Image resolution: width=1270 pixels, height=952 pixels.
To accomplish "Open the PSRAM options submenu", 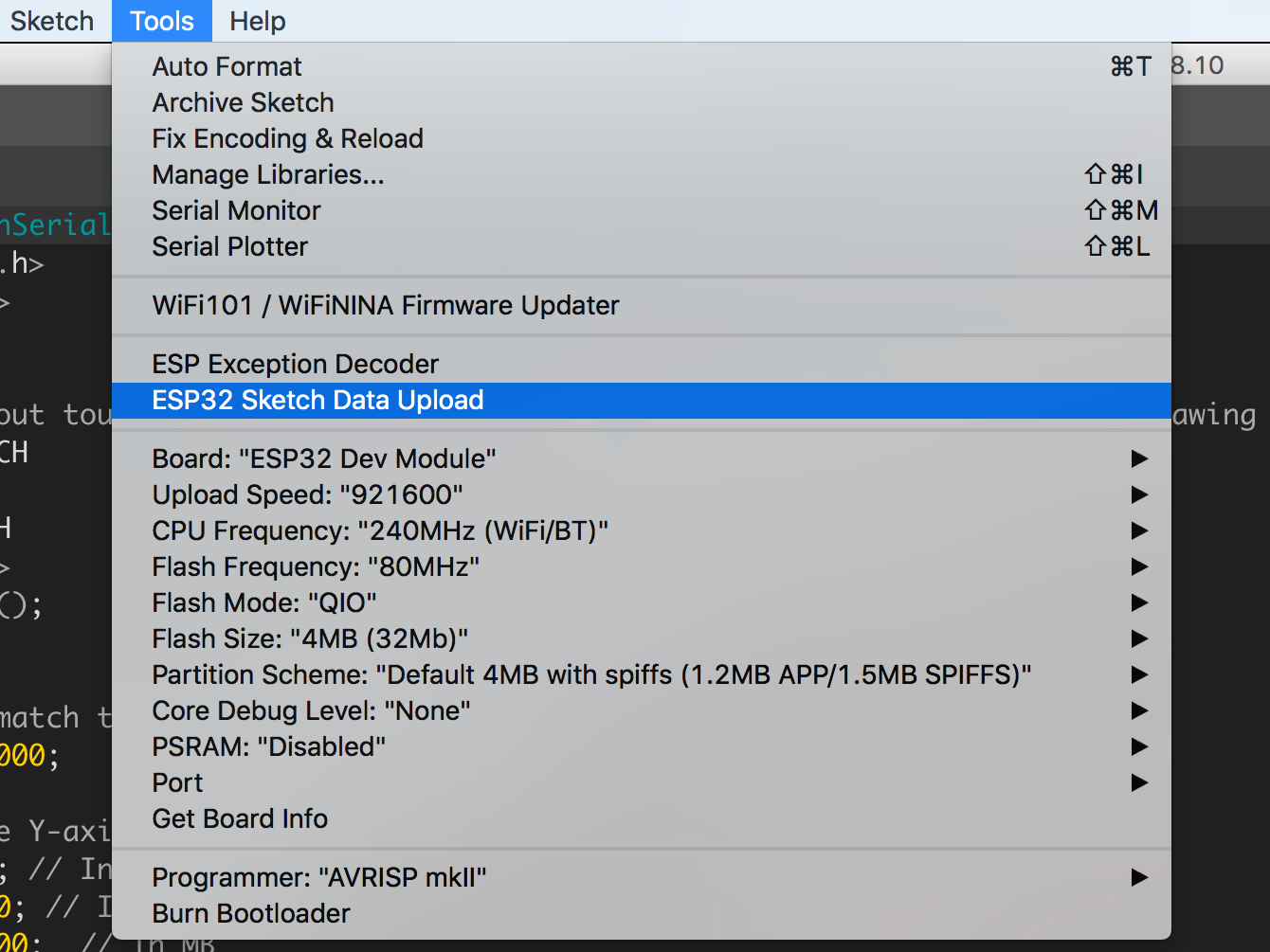I will click(1138, 746).
